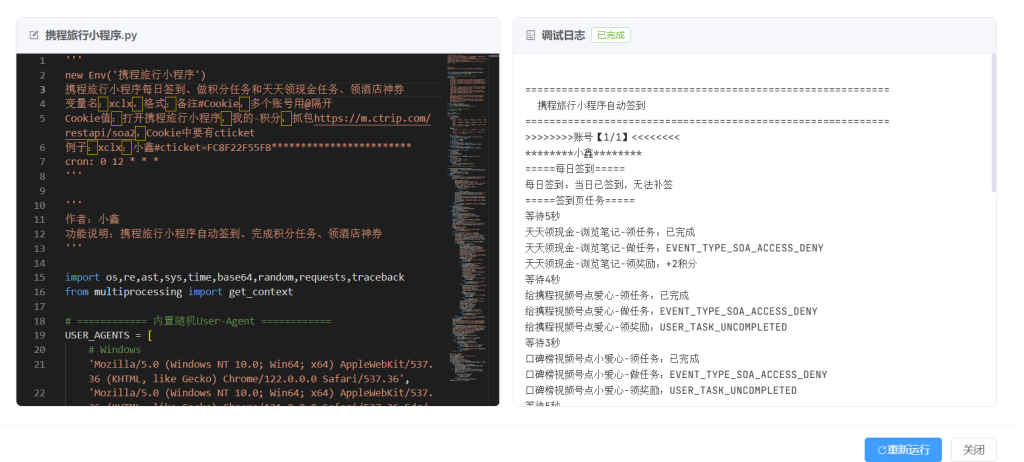Click the 内置随机User-Agent comment line
Screen dimensions: 1024x462
[x=198, y=321]
